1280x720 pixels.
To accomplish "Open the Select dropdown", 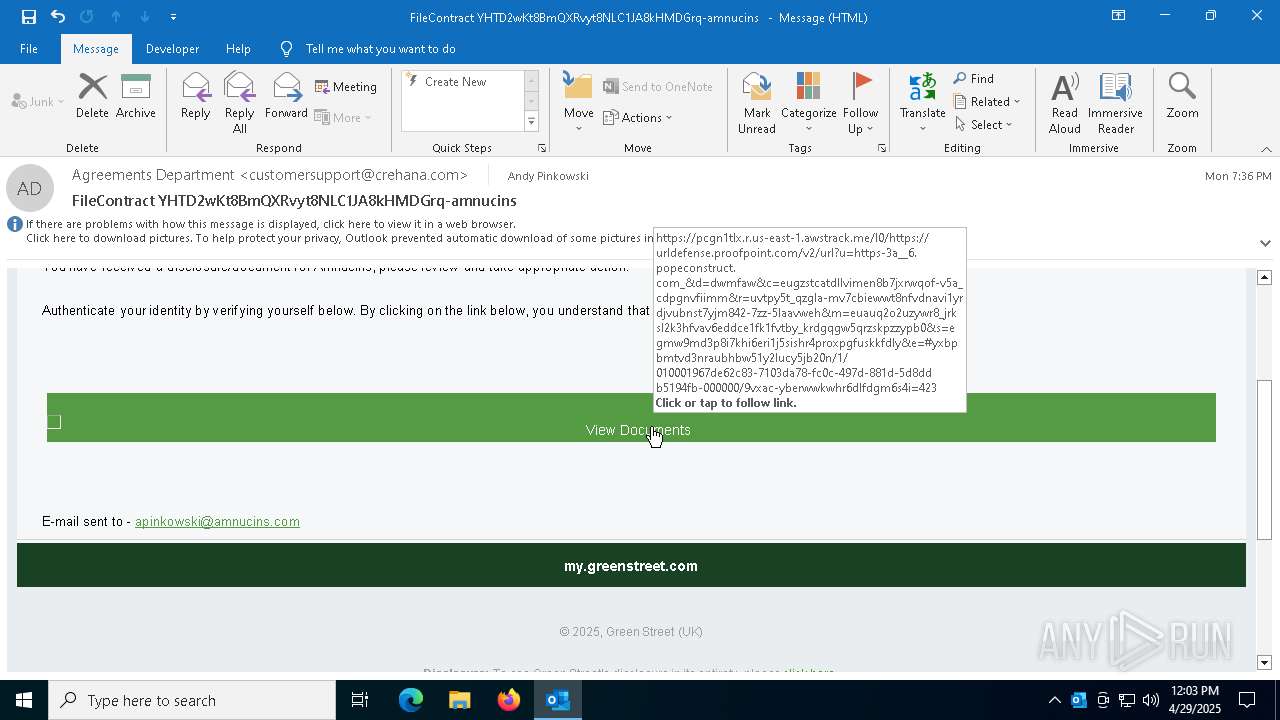I will pos(984,124).
